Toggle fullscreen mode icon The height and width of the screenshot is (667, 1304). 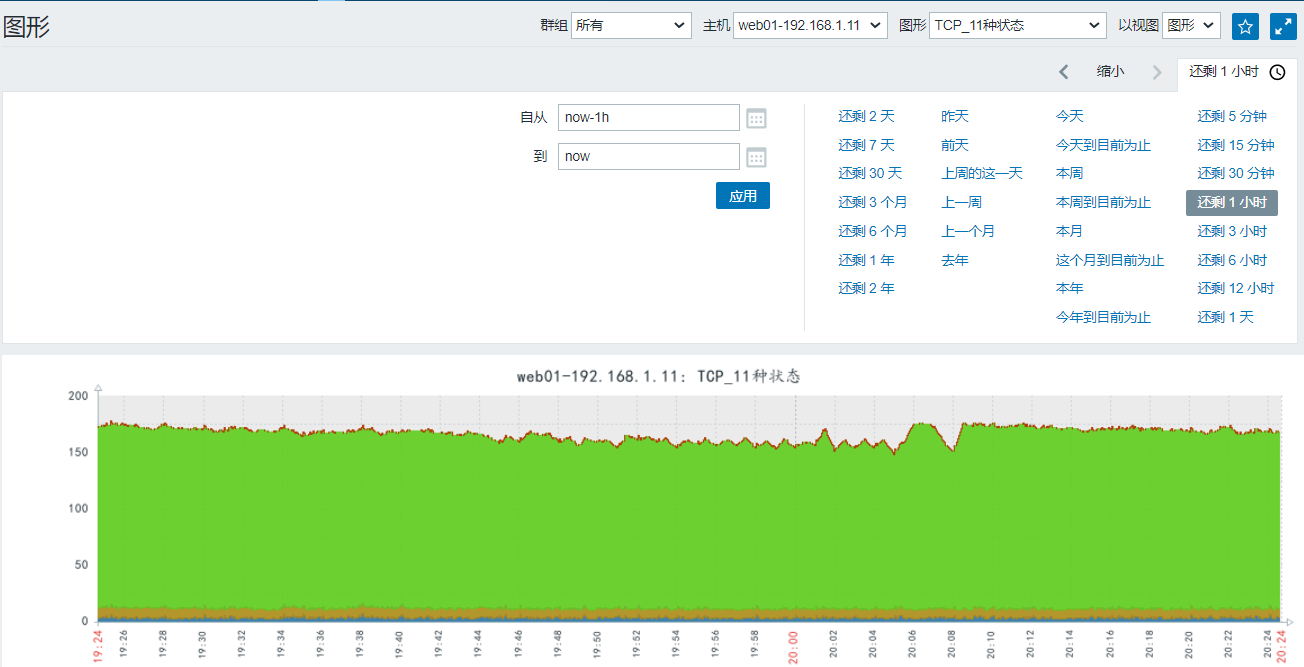click(x=1283, y=27)
